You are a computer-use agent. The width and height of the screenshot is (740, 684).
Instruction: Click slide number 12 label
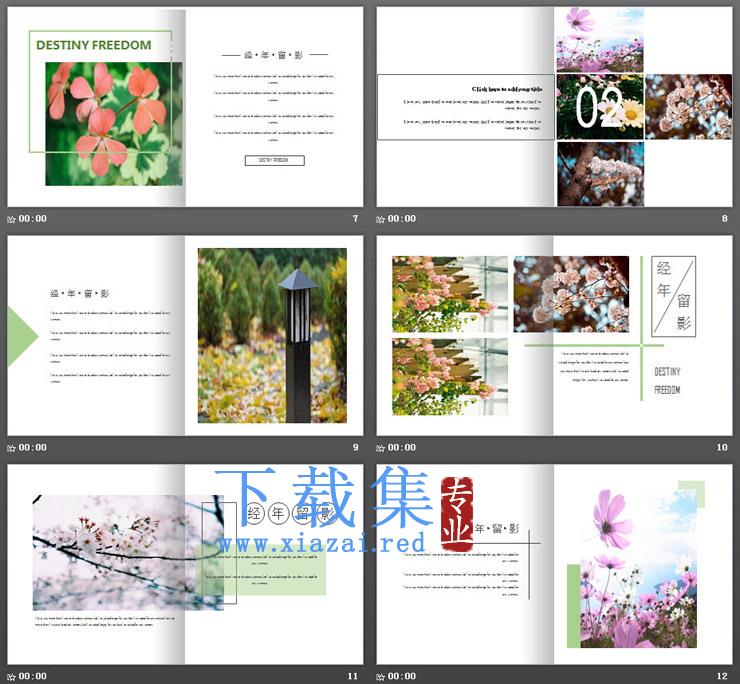[722, 676]
